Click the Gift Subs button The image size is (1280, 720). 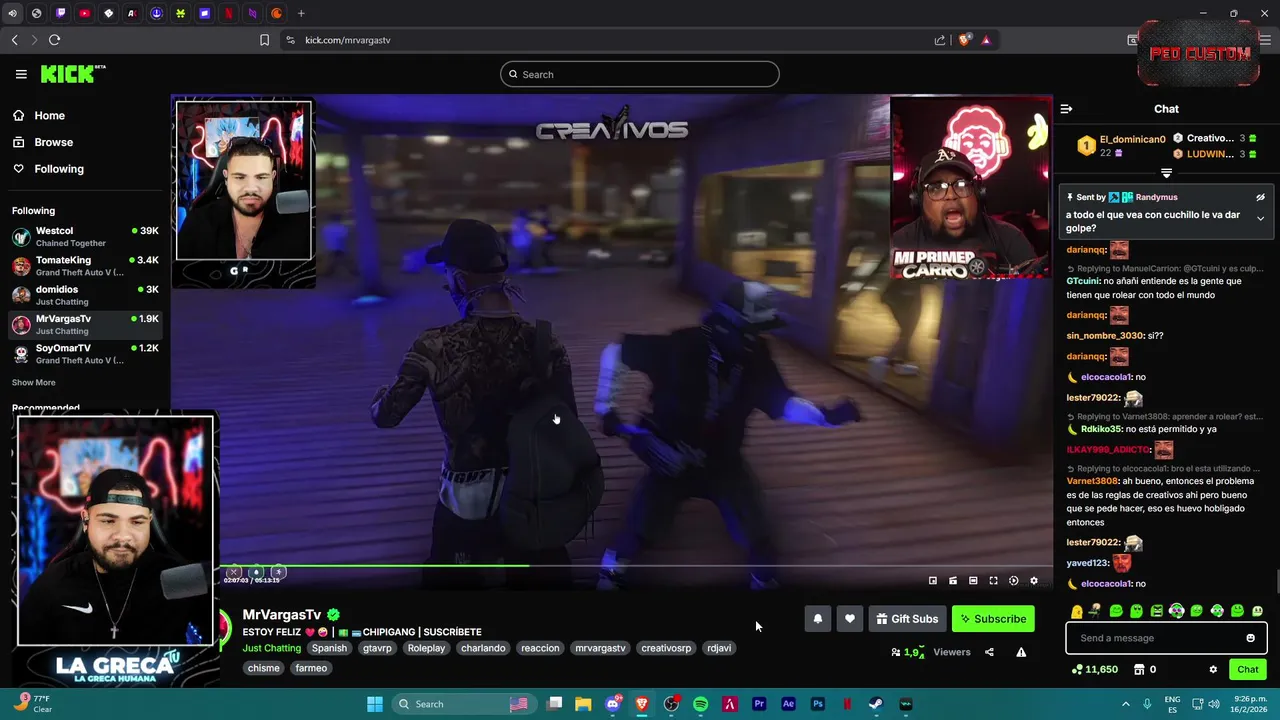pyautogui.click(x=907, y=619)
